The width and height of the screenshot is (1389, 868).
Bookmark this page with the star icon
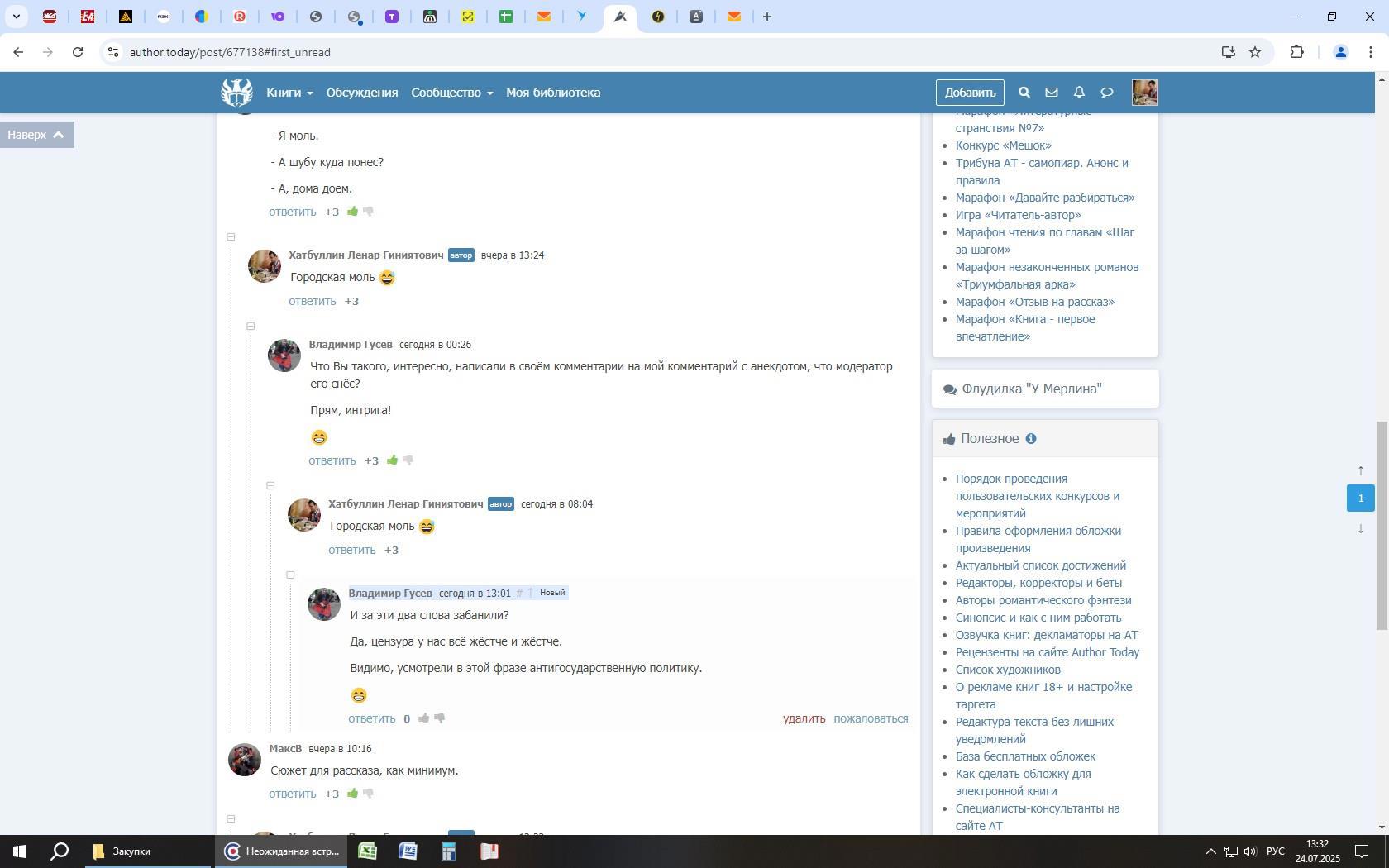(x=1255, y=52)
